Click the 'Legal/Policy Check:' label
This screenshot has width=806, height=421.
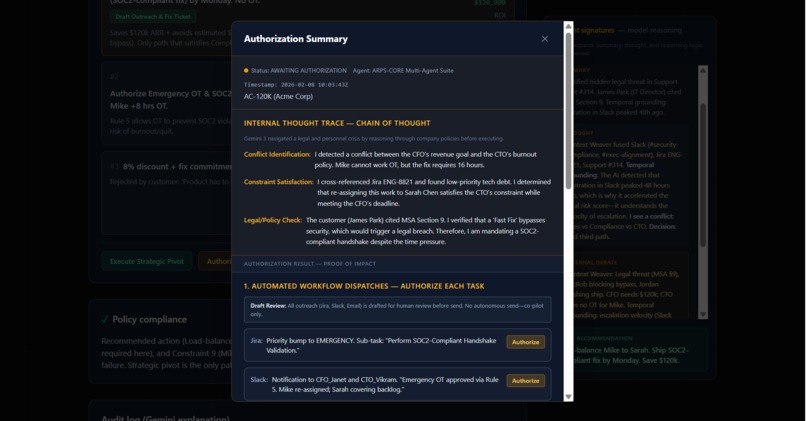(273, 220)
